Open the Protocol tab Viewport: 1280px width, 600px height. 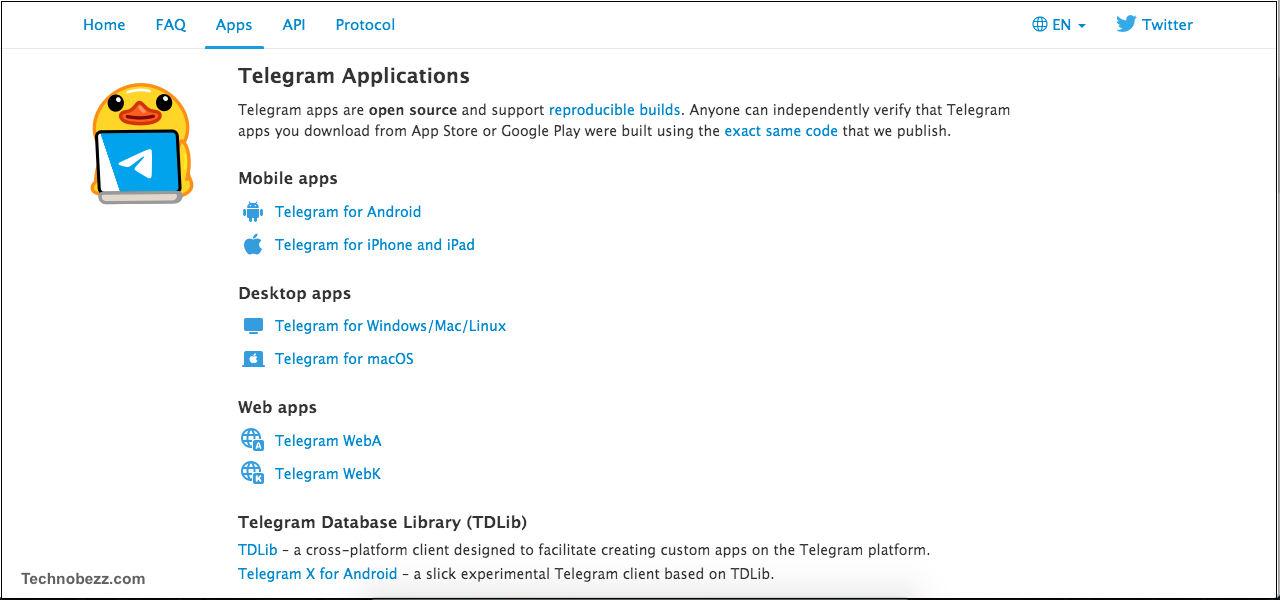[365, 25]
